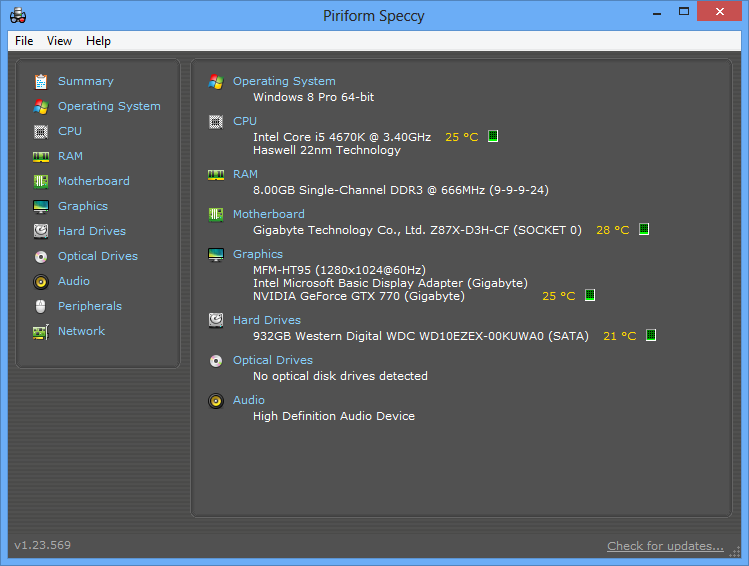This screenshot has height=566, width=749.
Task: Click the Speccy app icon in title bar
Action: 18,15
